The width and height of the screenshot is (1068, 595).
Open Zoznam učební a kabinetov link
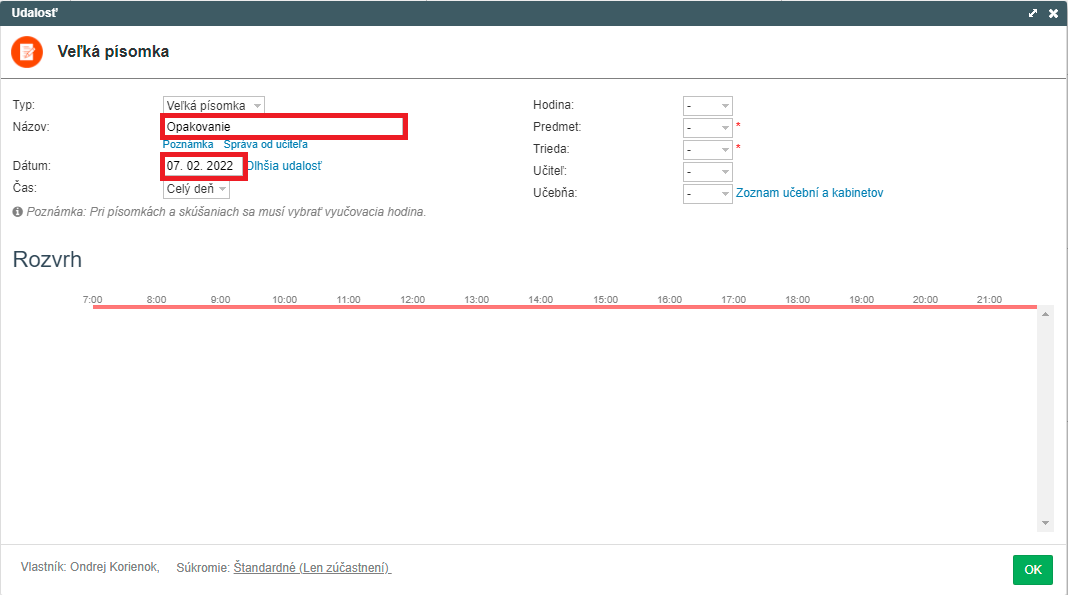click(x=809, y=193)
